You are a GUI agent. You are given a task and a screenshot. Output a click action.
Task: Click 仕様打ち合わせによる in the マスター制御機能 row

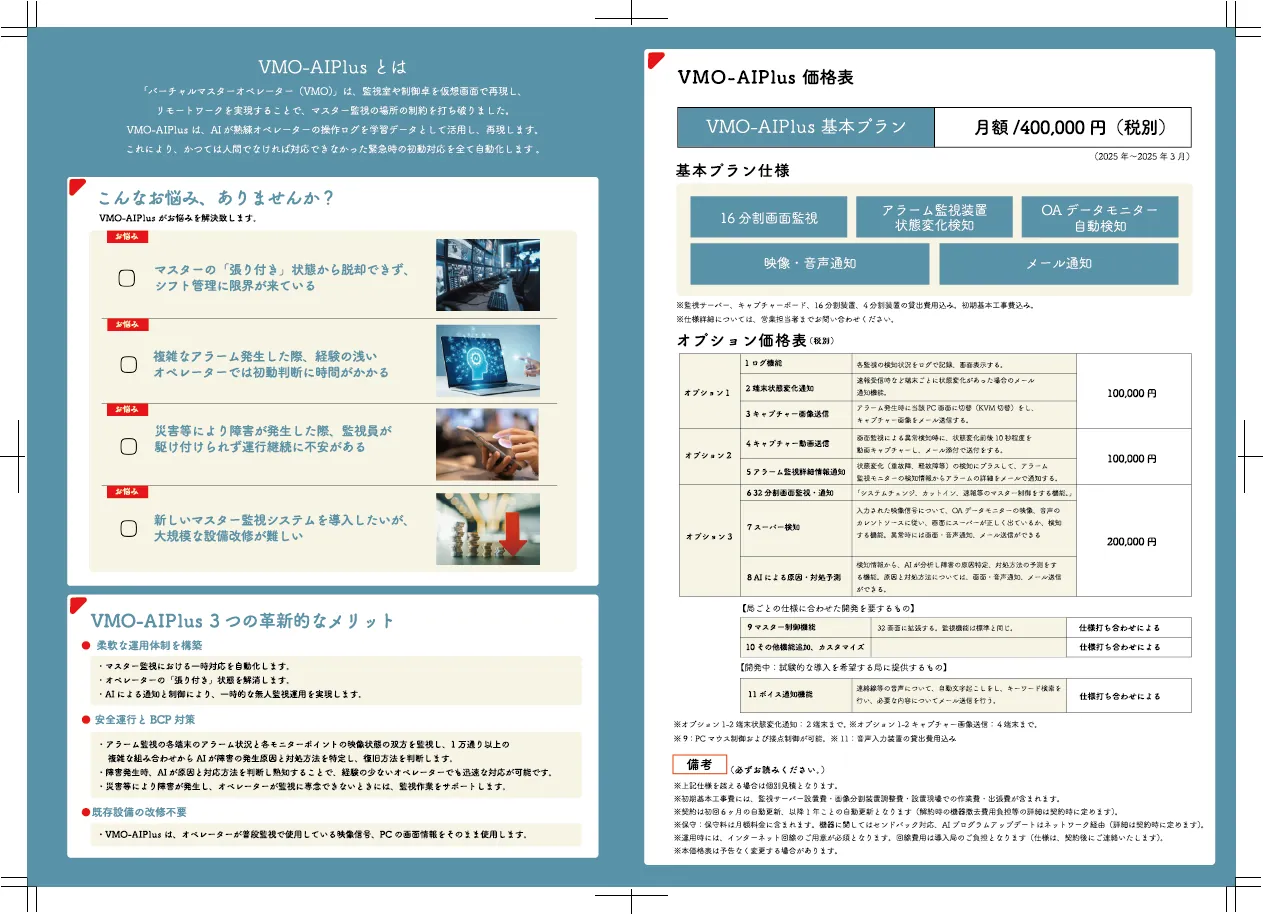tap(1119, 628)
